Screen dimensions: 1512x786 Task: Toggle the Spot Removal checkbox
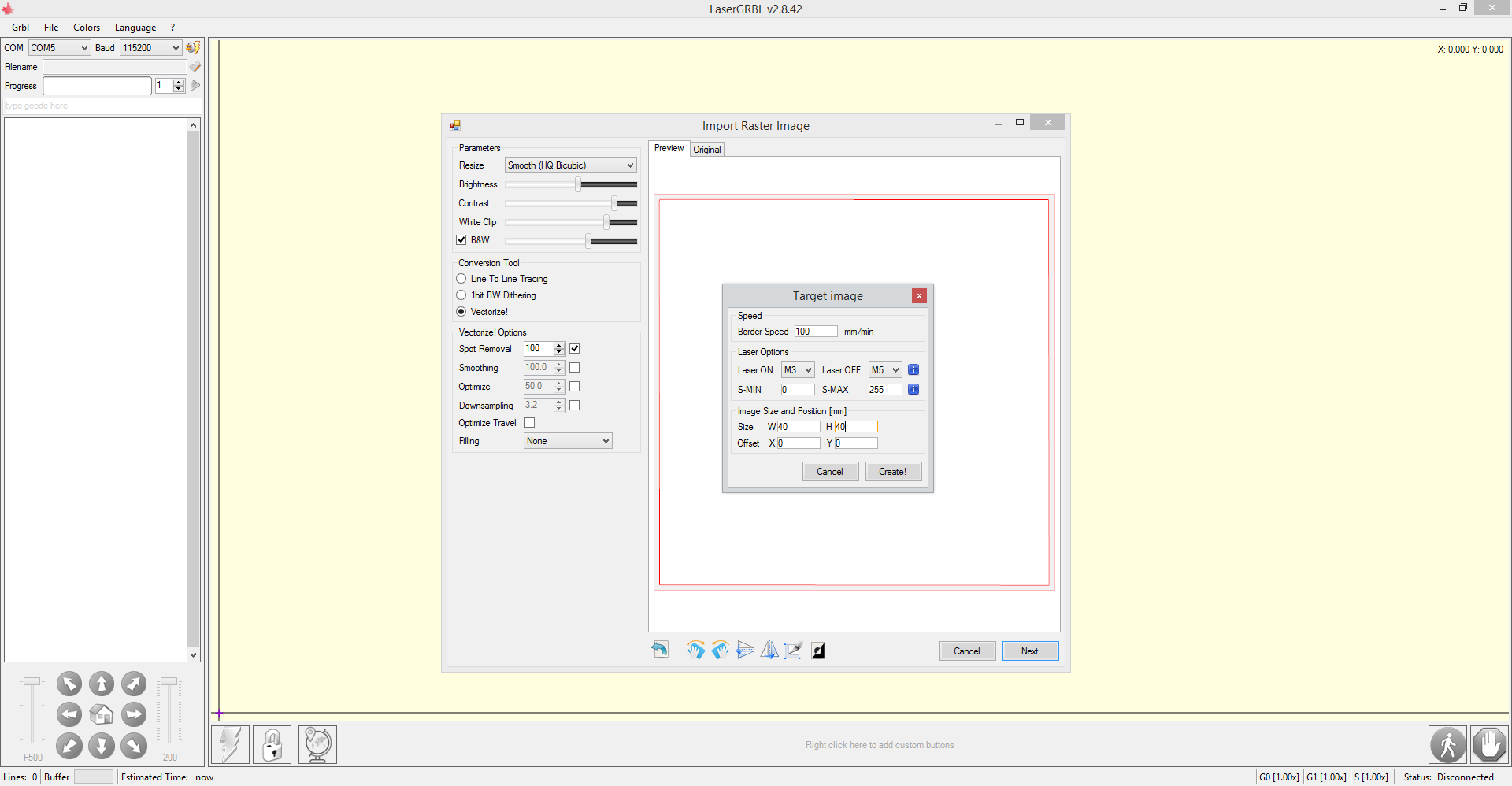point(575,348)
